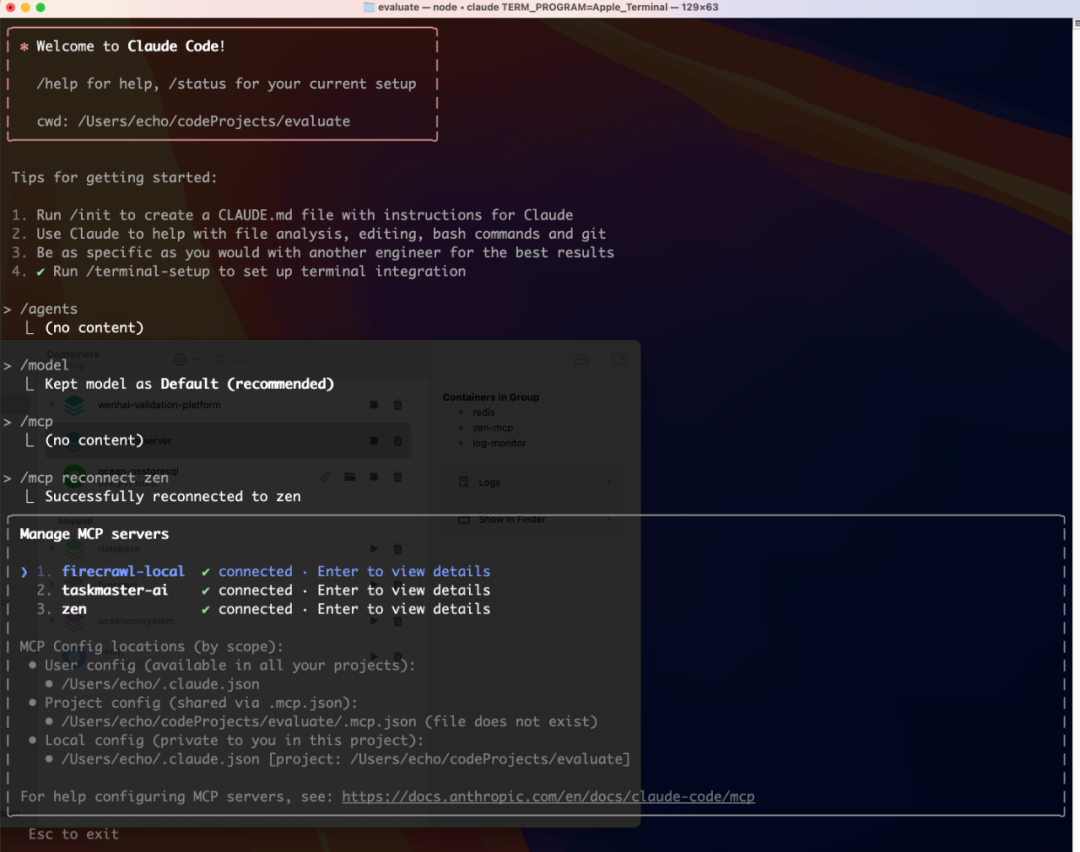This screenshot has height=852, width=1080.
Task: Open the filter dropdown next to search
Action: tap(184, 359)
